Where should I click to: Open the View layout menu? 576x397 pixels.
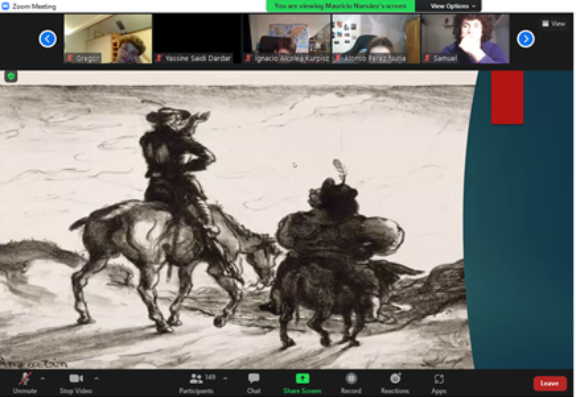554,24
